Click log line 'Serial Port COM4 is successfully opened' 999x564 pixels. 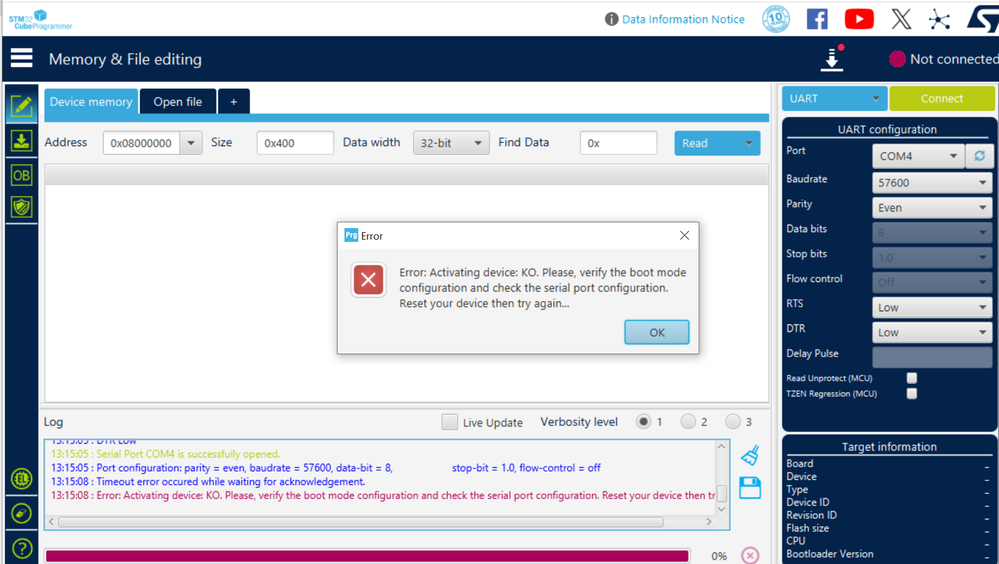166,454
